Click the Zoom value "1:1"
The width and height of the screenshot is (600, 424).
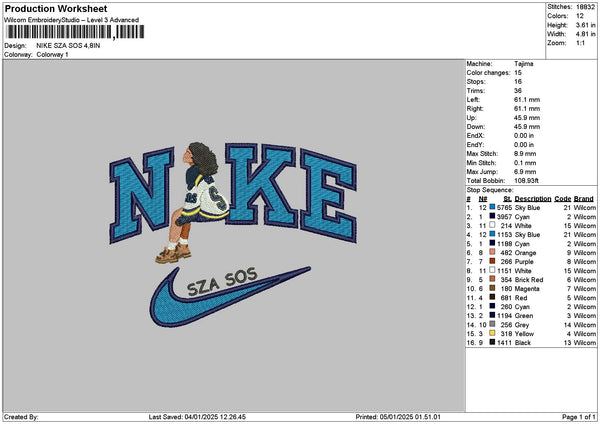(x=580, y=43)
